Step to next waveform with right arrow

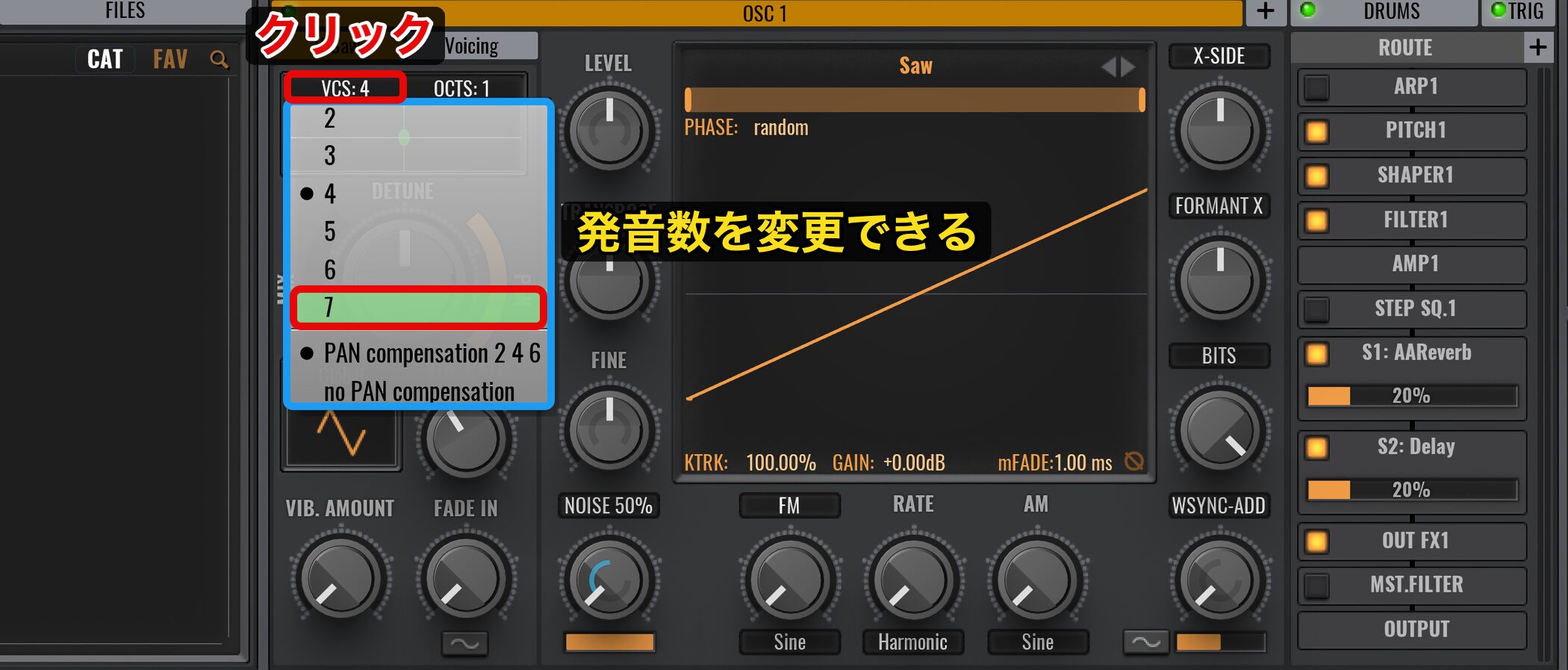[x=1127, y=66]
